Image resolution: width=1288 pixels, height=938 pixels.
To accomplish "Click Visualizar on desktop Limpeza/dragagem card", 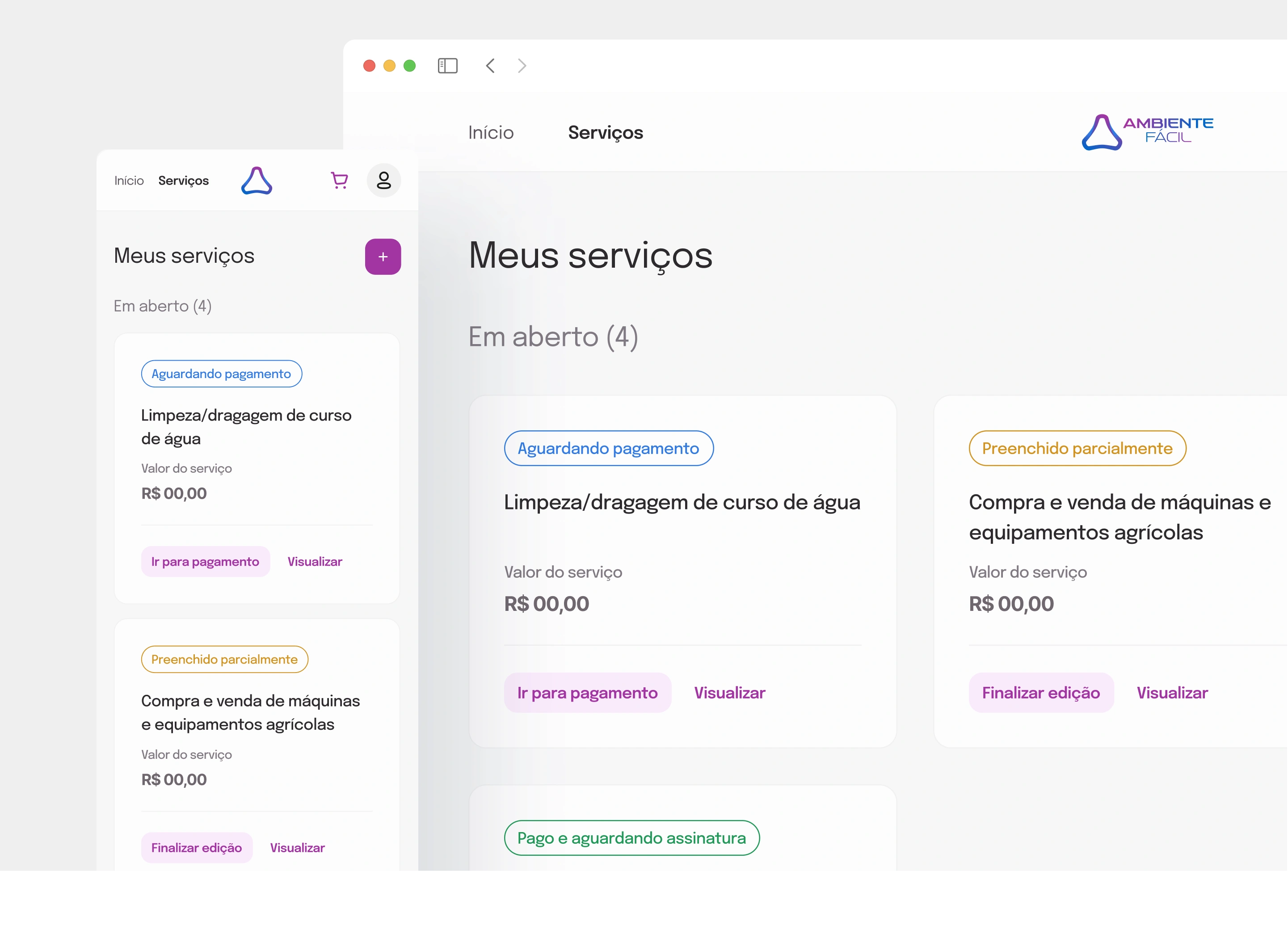I will [x=730, y=693].
